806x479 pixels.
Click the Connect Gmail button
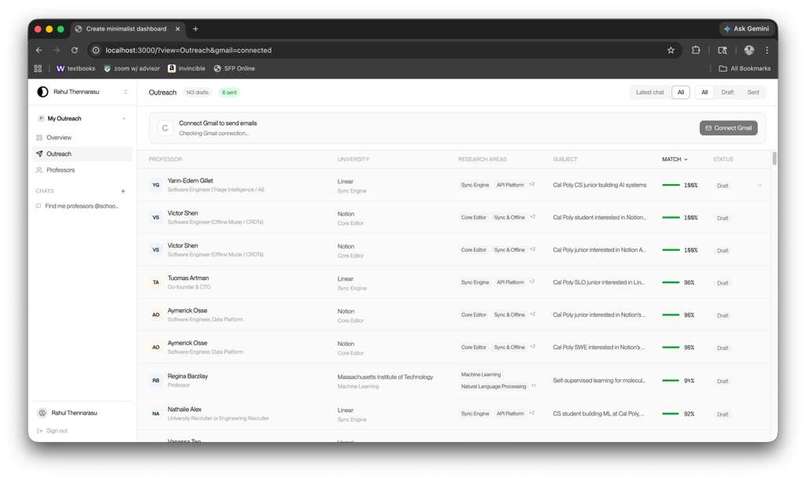point(728,128)
